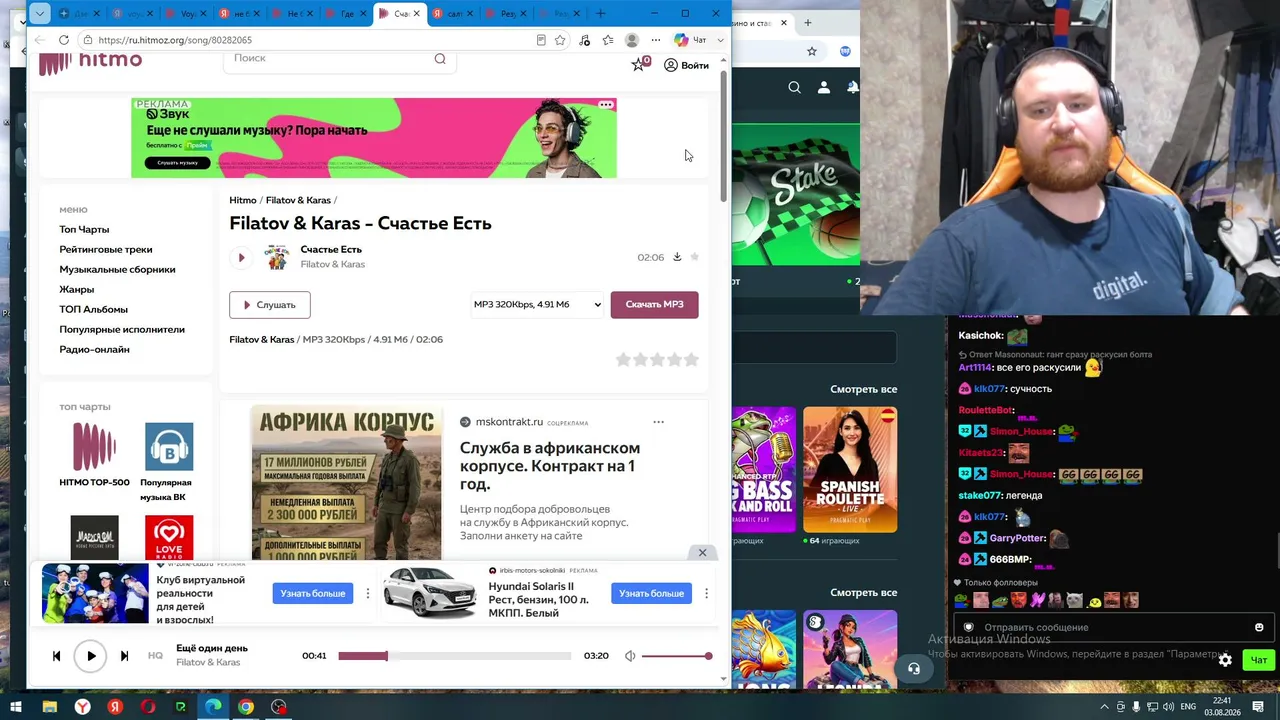Click the Слушать button
The height and width of the screenshot is (720, 1280).
click(270, 305)
